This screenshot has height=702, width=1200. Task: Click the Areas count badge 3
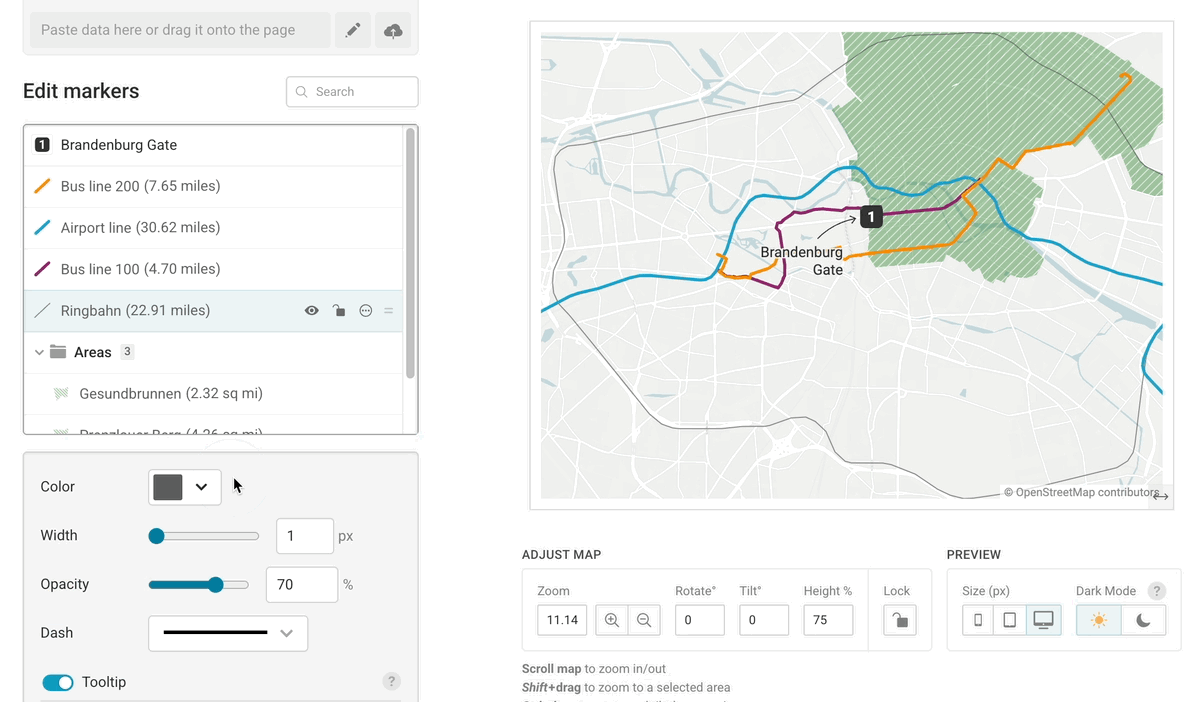pos(127,352)
